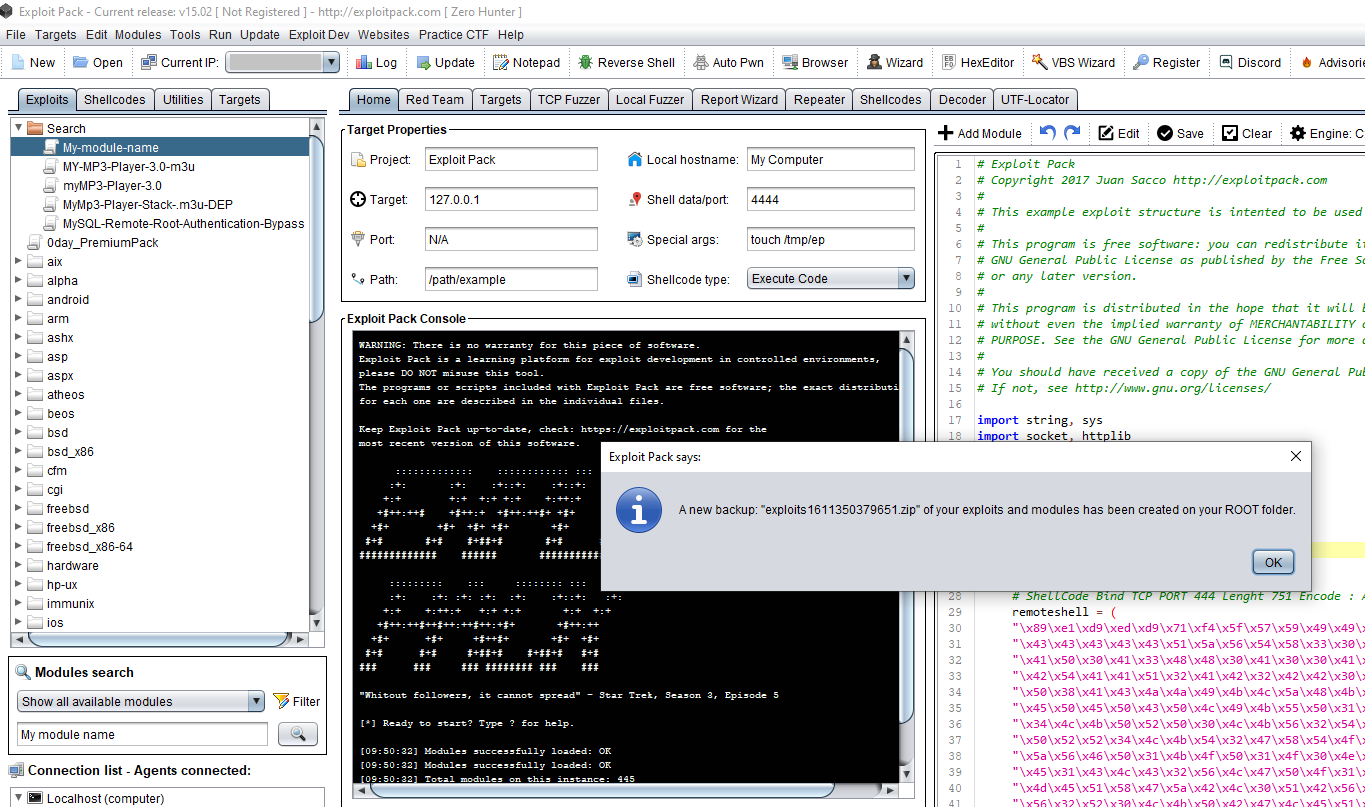Viewport: 1365px width, 807px height.
Task: Launch the HexEditor from the toolbar
Action: pyautogui.click(x=977, y=62)
